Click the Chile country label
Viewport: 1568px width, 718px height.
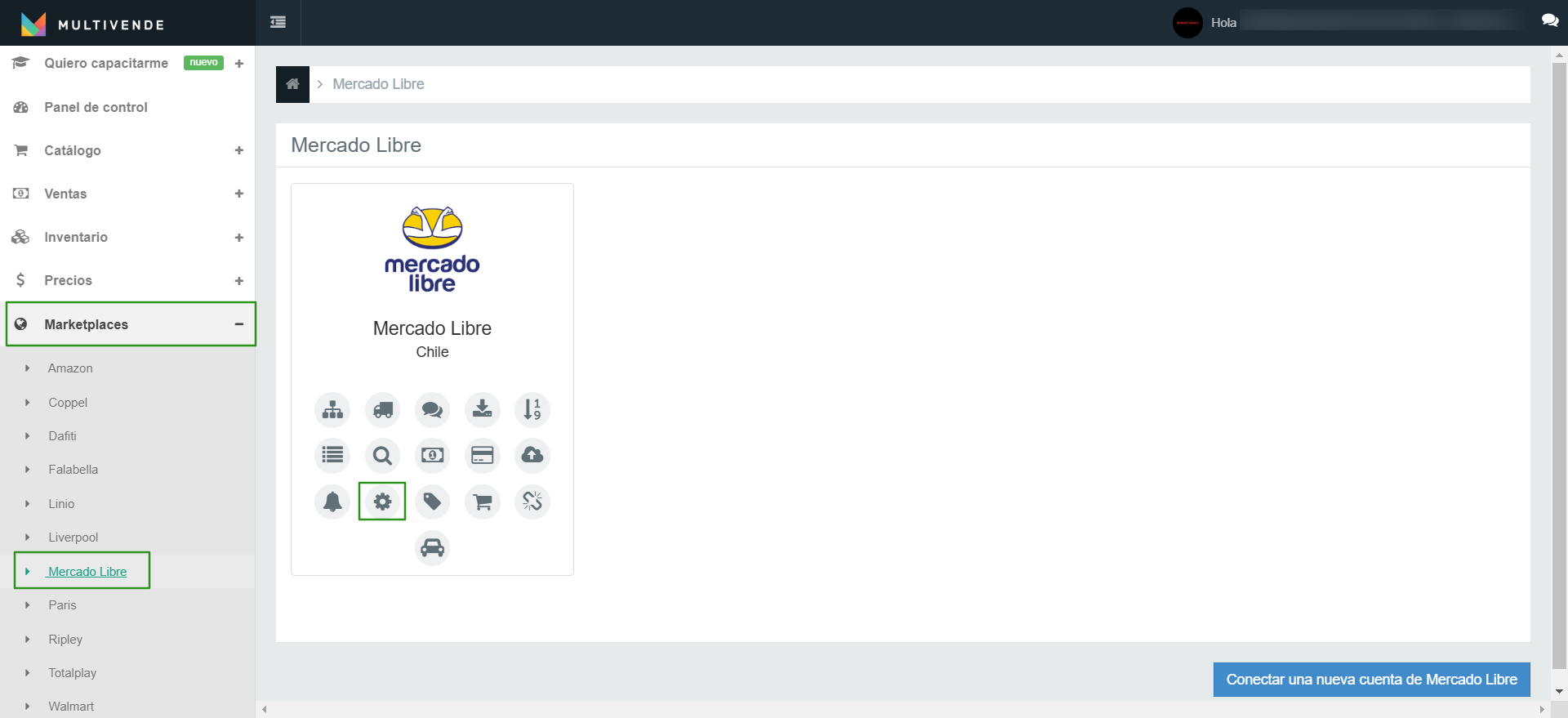point(432,352)
